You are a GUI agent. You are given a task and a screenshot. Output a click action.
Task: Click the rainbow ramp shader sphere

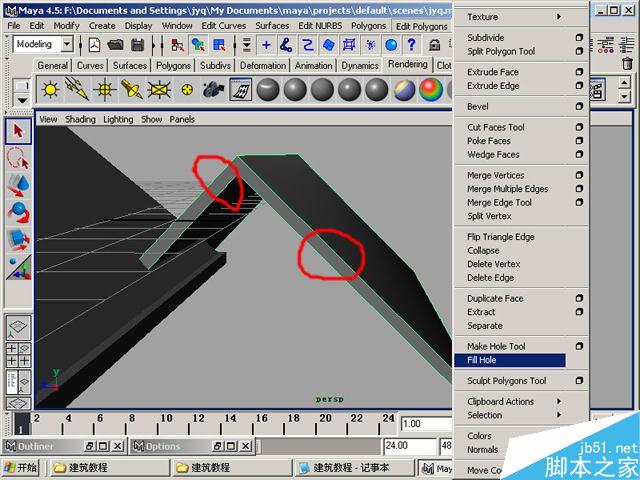(x=431, y=89)
